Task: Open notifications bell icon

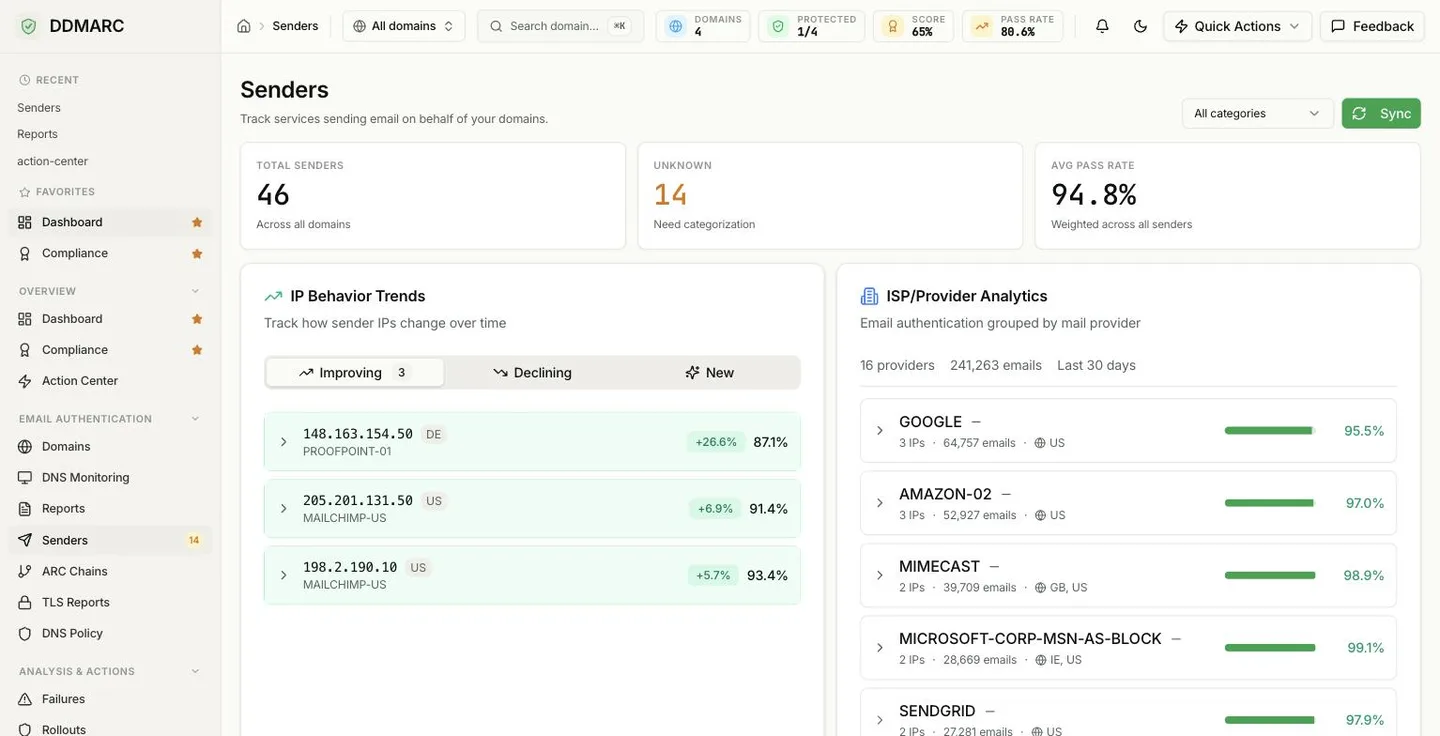Action: (x=1102, y=26)
